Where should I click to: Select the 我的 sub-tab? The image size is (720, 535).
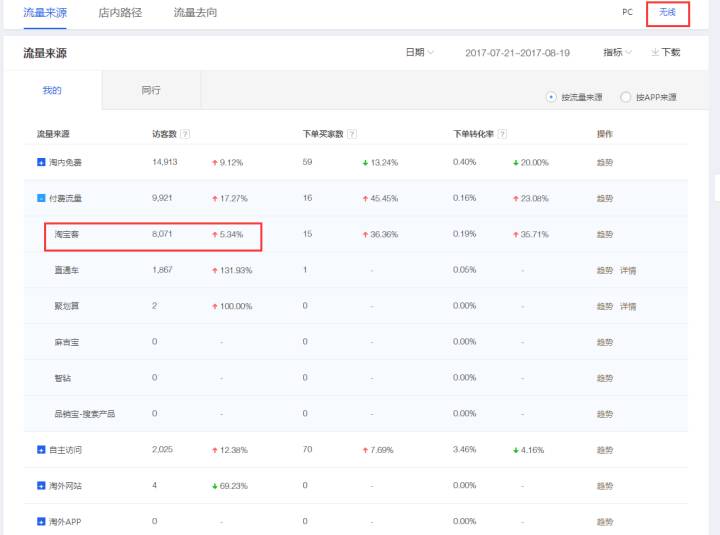pyautogui.click(x=52, y=90)
